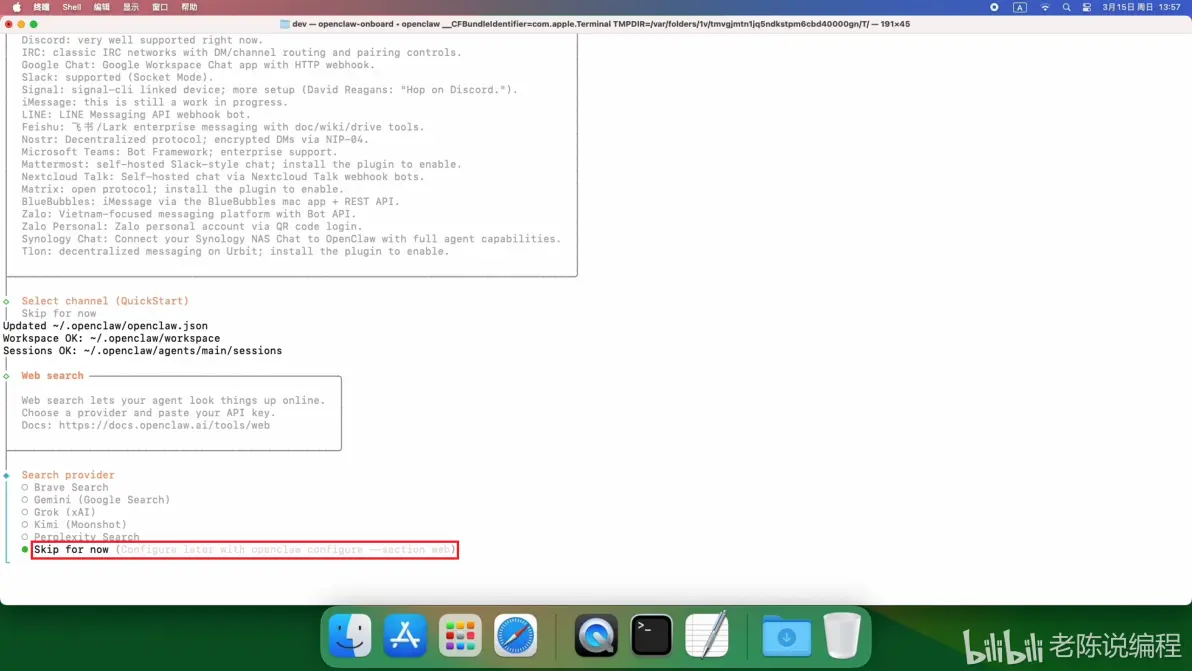1192x671 pixels.
Task: Open Finder in the Dock
Action: (x=350, y=635)
